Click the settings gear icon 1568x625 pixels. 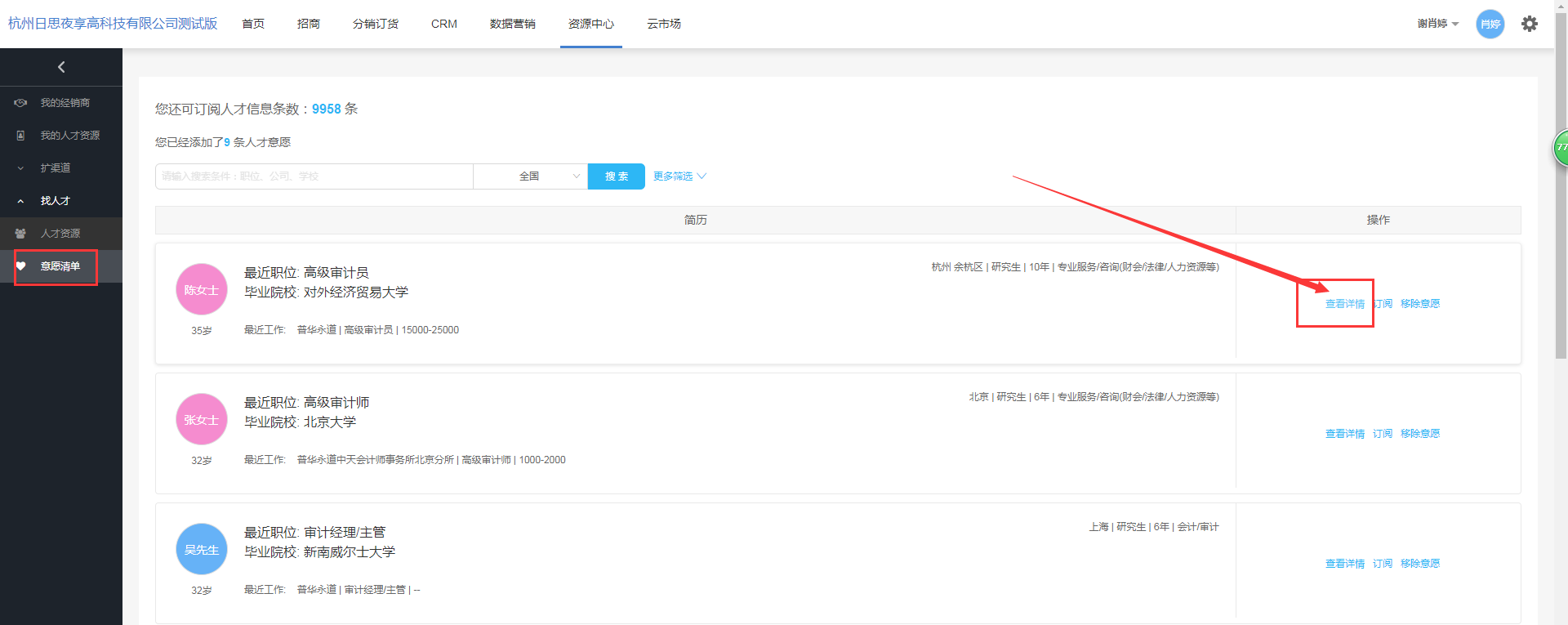point(1529,24)
